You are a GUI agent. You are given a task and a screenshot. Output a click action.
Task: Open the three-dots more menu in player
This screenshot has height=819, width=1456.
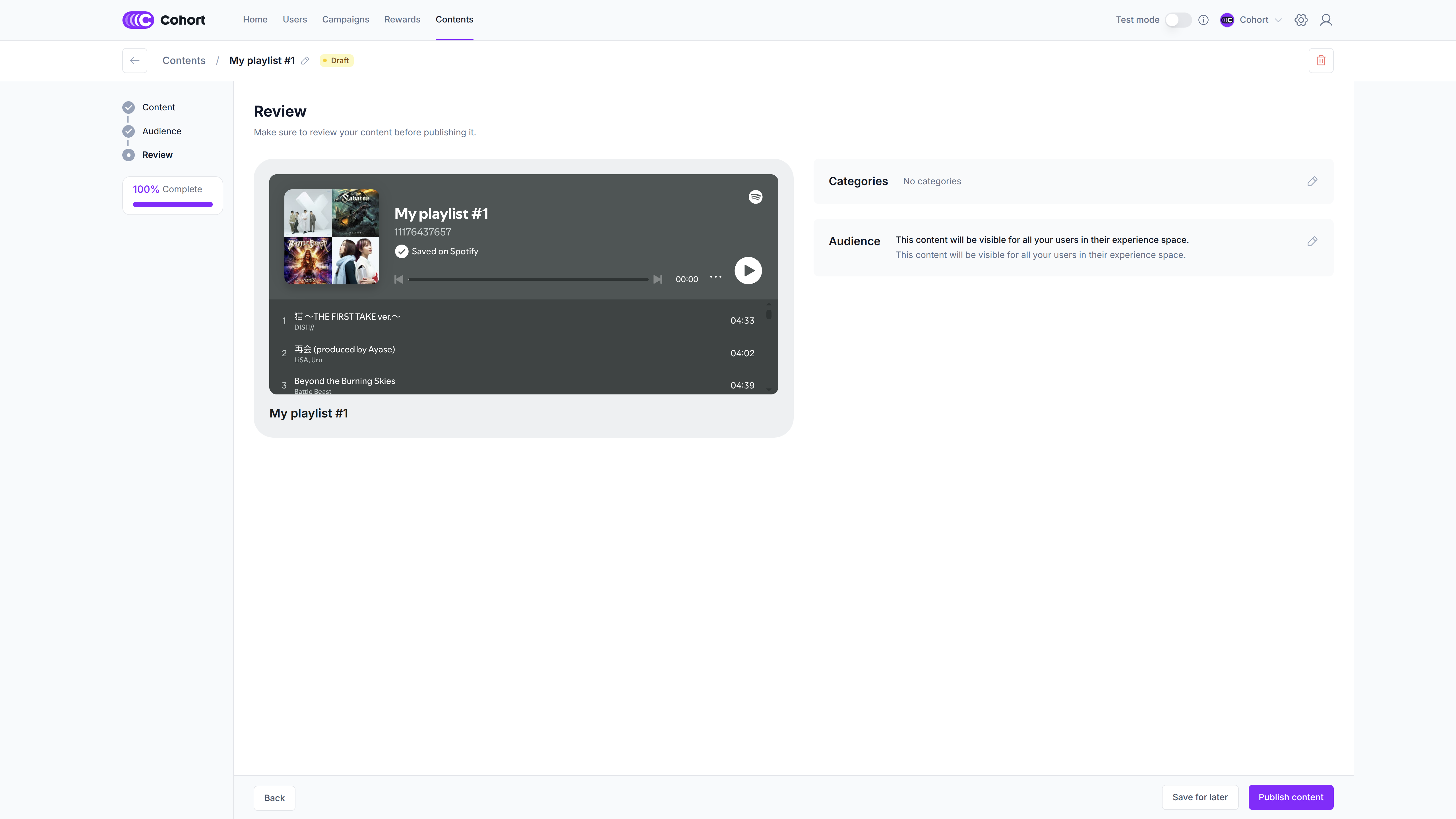pyautogui.click(x=715, y=277)
